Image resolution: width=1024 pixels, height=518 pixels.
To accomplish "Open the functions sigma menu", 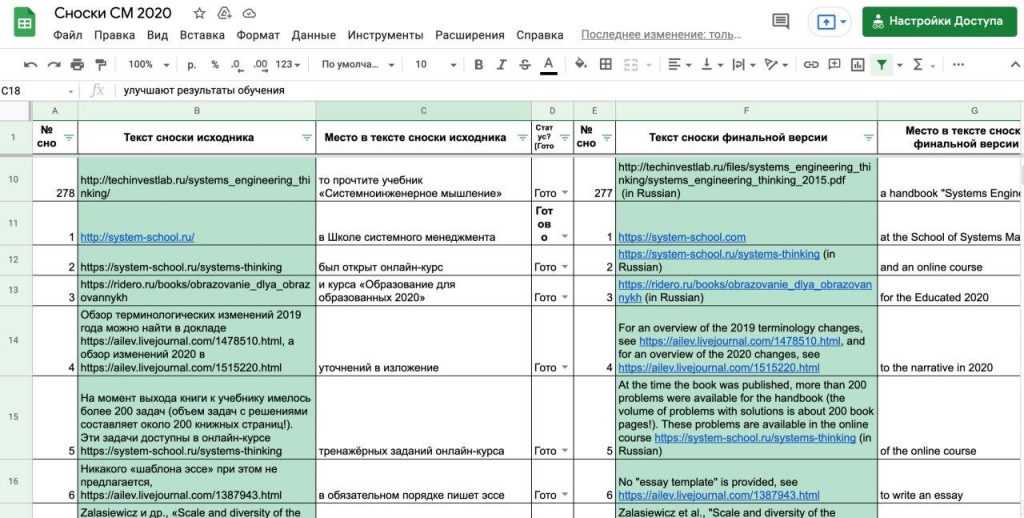I will pyautogui.click(x=918, y=65).
